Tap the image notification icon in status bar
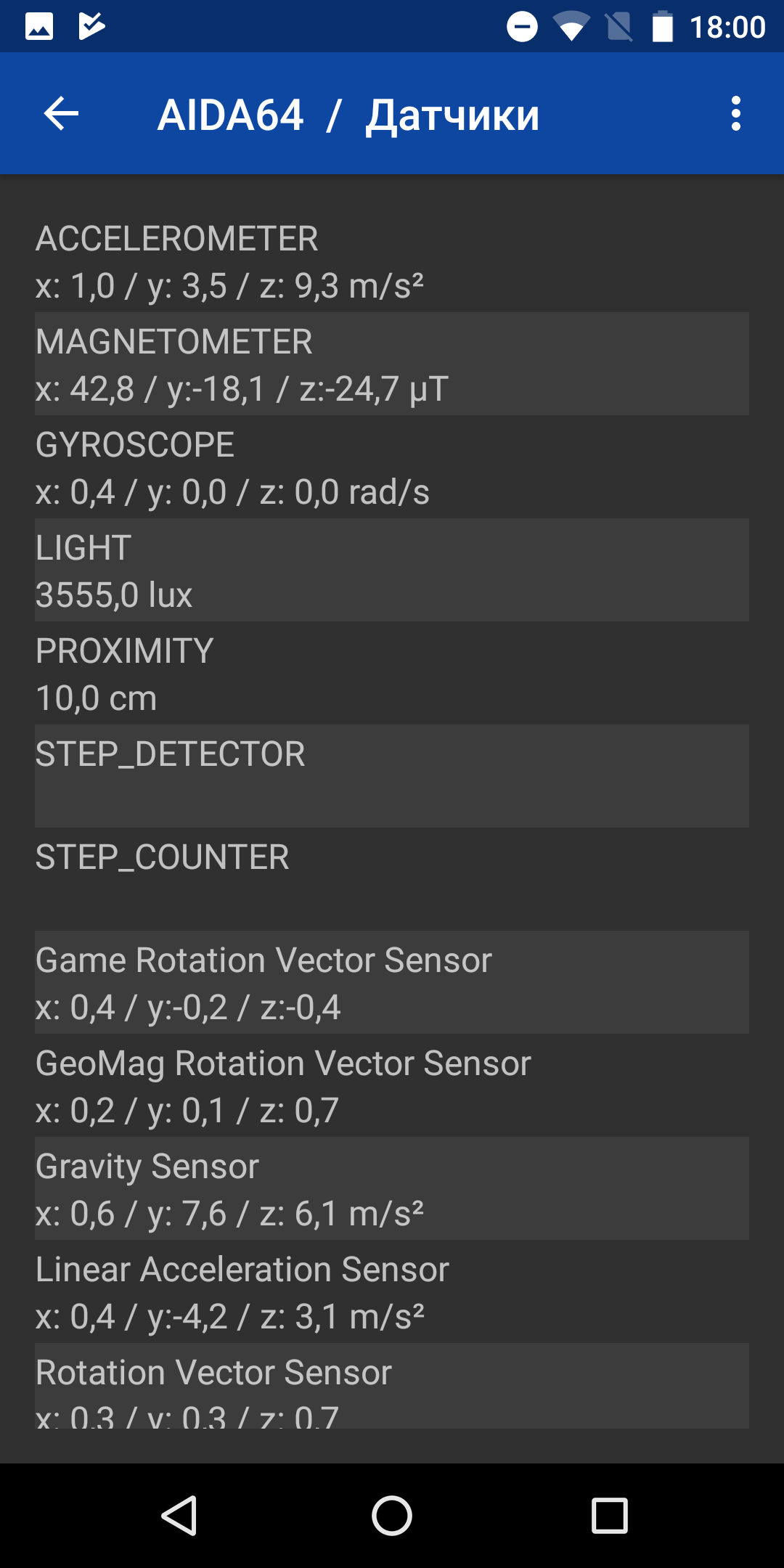Screen dimensions: 784x1568 click(39, 27)
